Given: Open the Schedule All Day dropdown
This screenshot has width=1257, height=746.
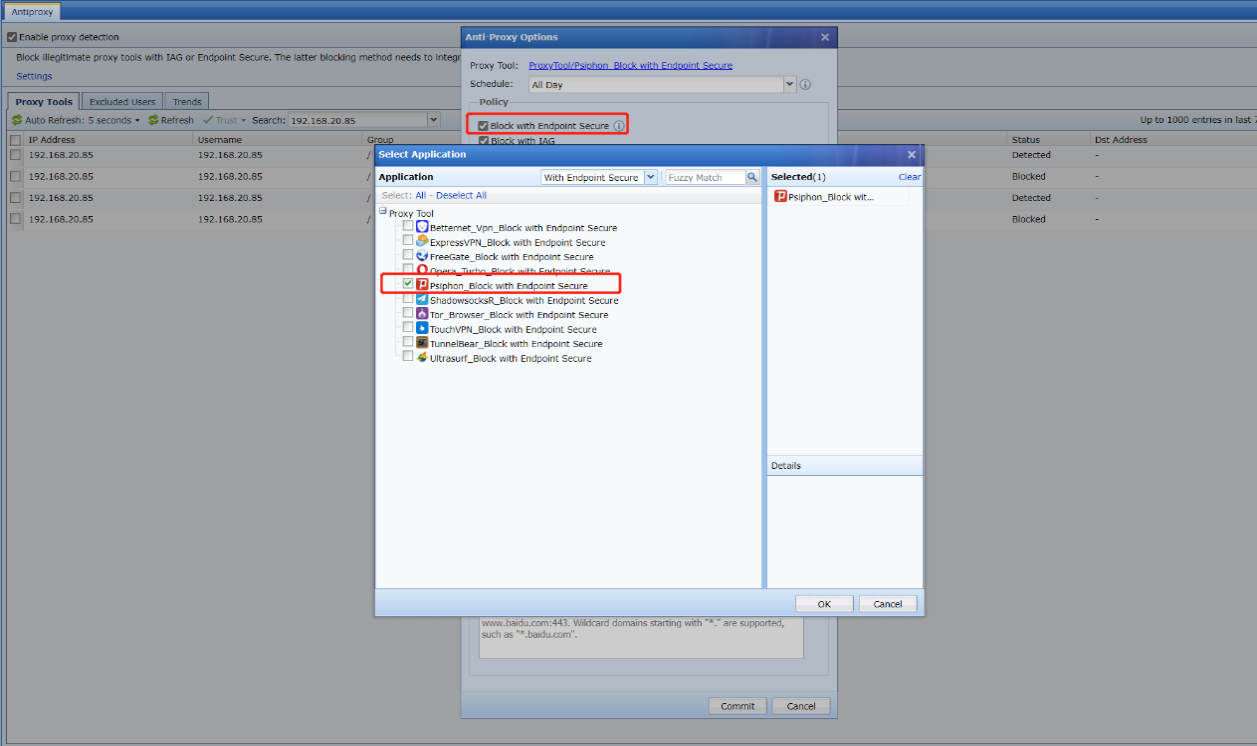Looking at the screenshot, I should click(790, 85).
